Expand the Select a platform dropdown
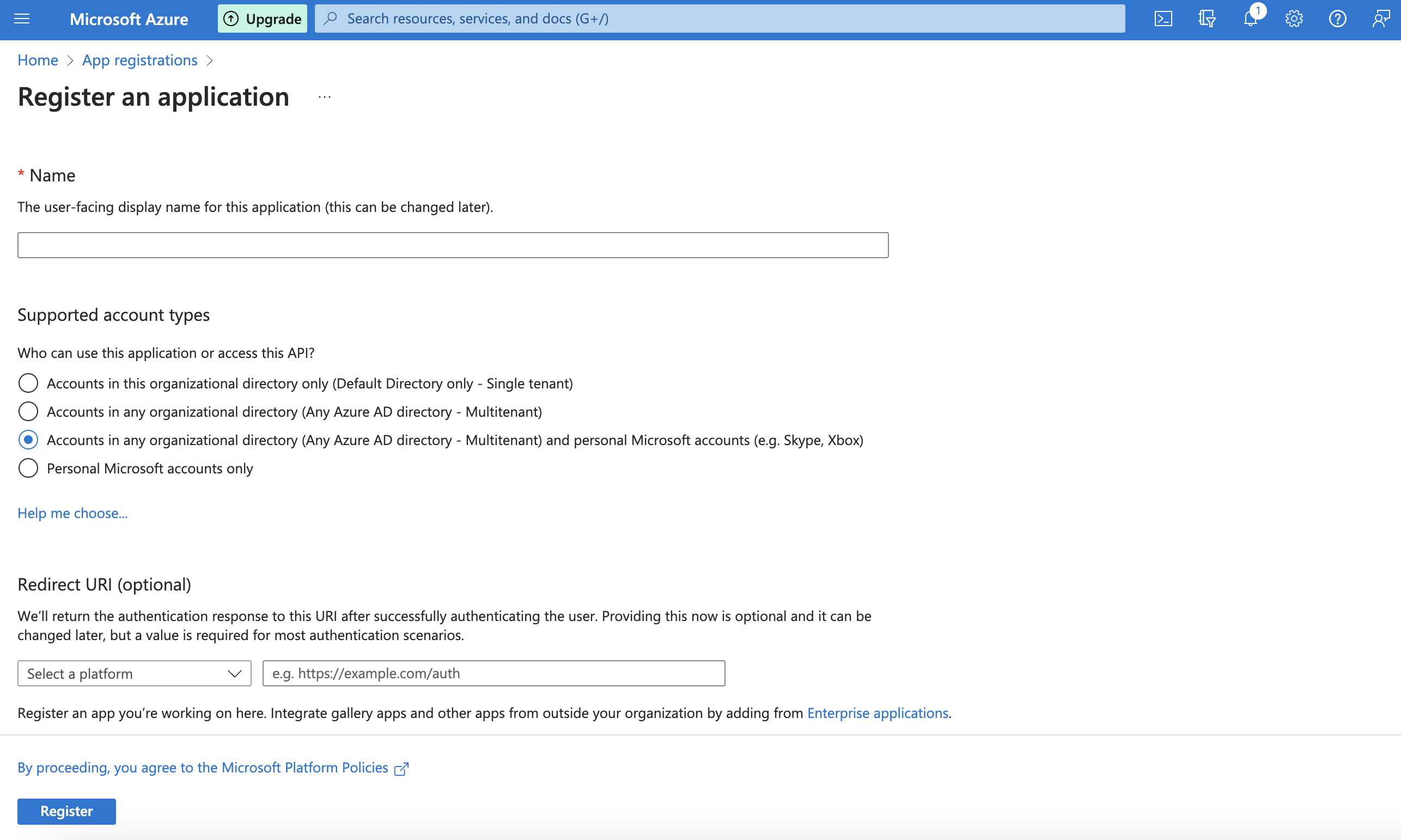Image resolution: width=1401 pixels, height=840 pixels. click(x=134, y=674)
